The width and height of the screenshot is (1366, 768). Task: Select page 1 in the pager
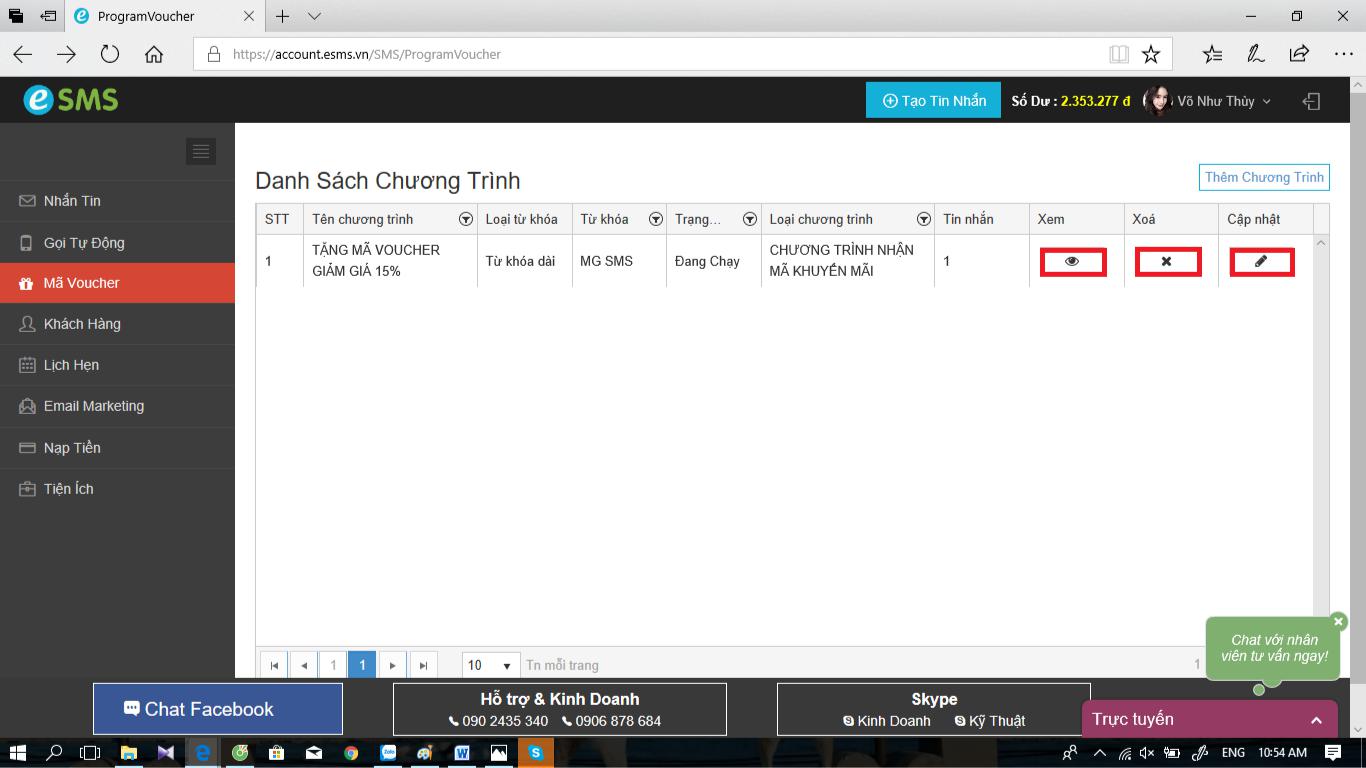click(x=362, y=665)
